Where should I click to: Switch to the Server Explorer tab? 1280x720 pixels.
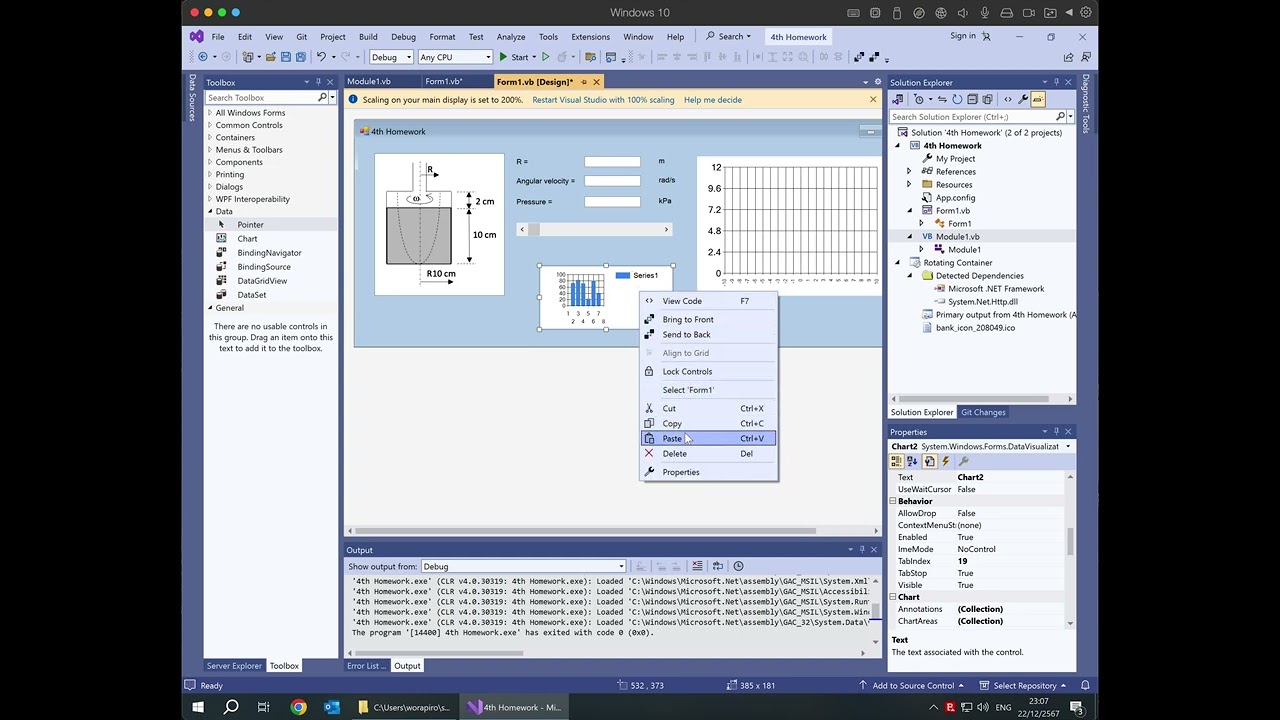coord(234,666)
